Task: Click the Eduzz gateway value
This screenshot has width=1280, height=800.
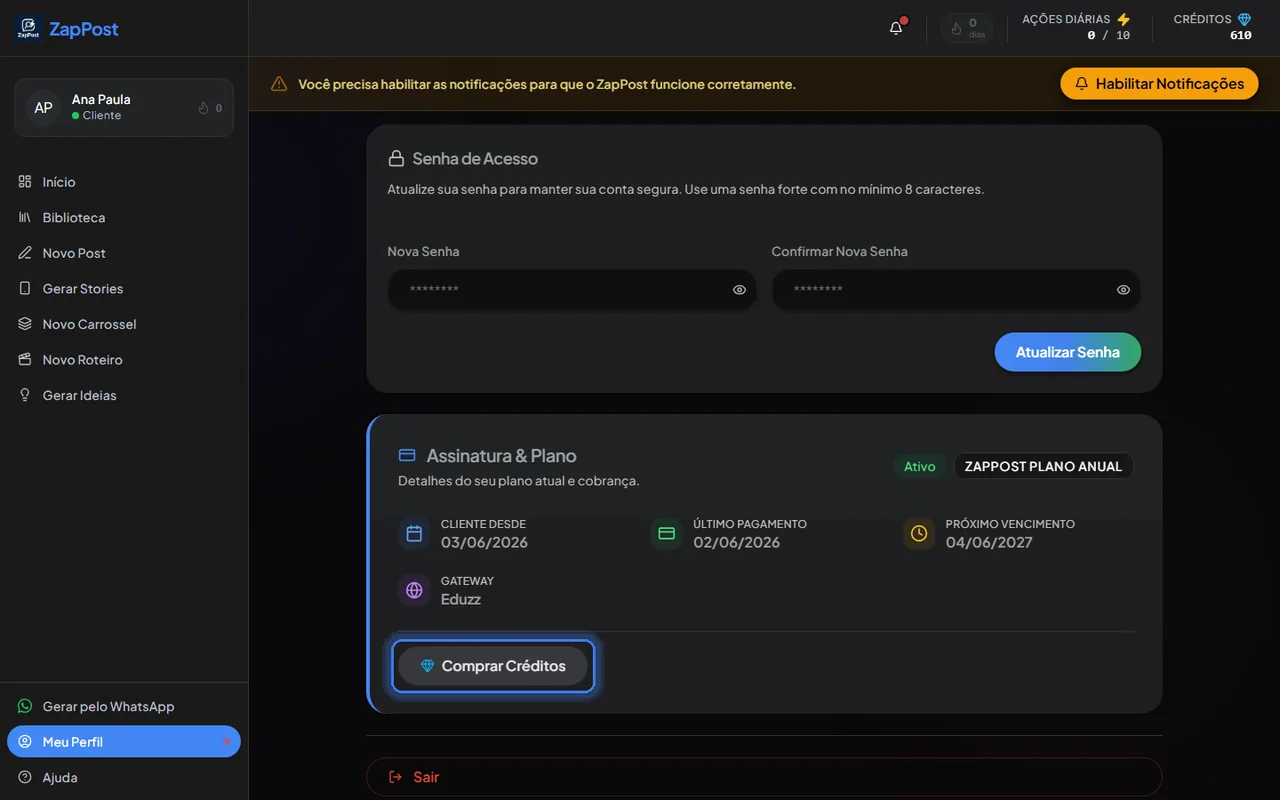Action: click(461, 599)
